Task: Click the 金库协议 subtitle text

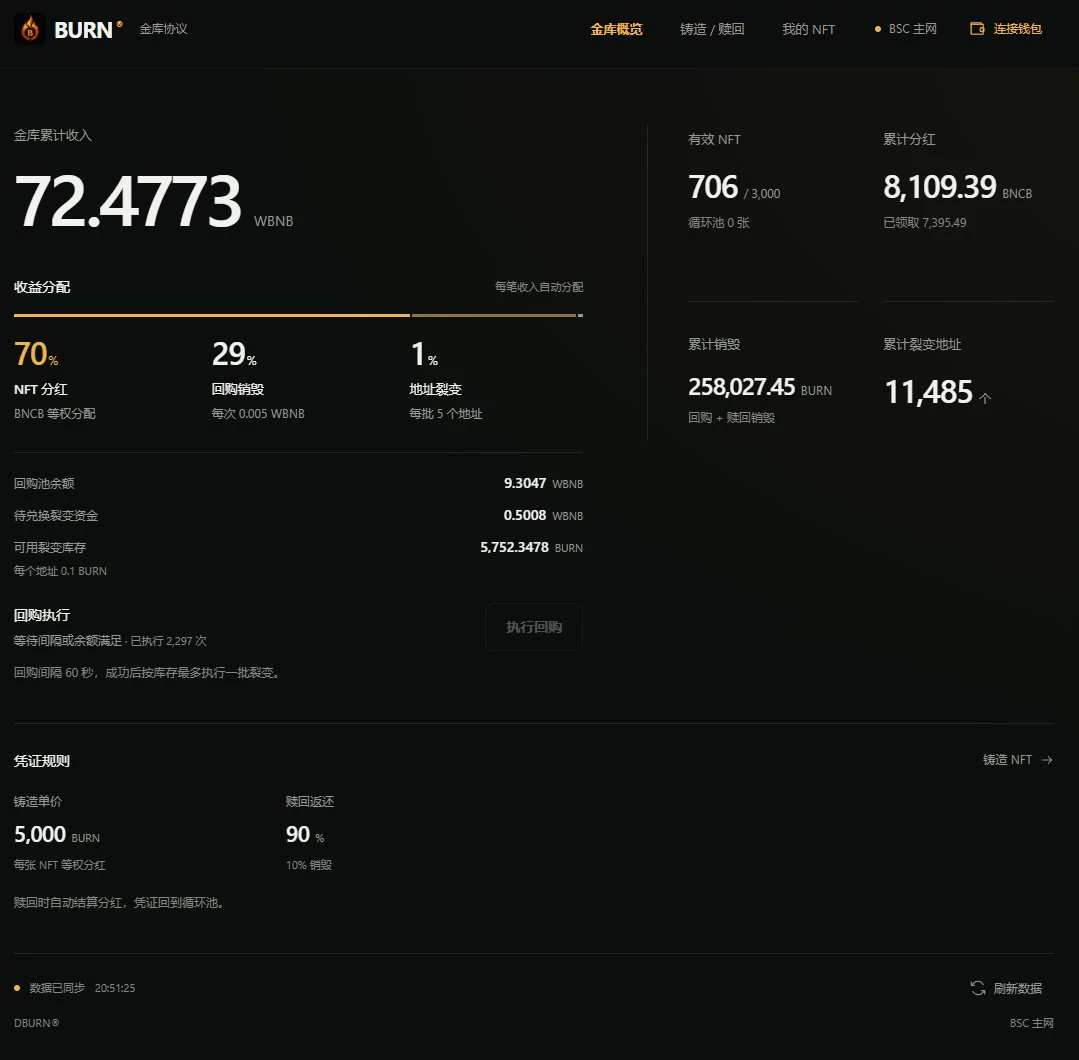Action: point(163,29)
